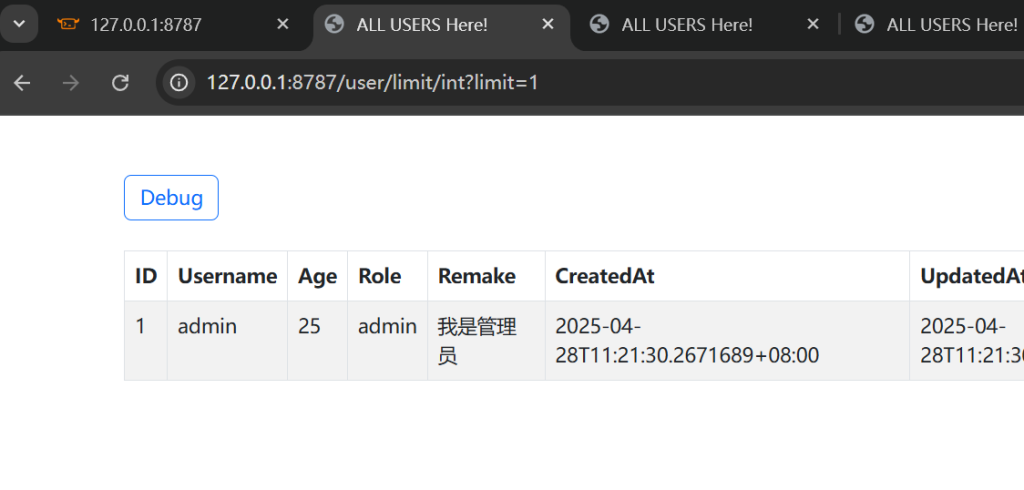Click the Age cell showing 25
This screenshot has height=490, width=1024.
tap(309, 326)
